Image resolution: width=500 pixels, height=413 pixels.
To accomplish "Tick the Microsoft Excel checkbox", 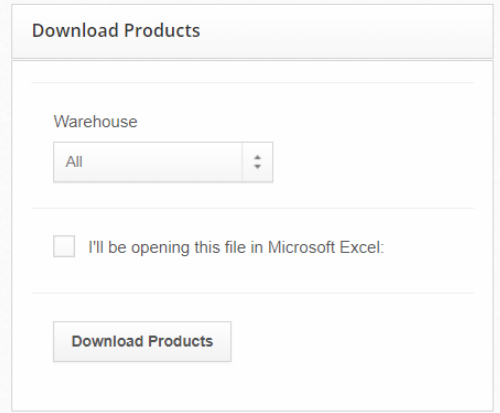I will coord(64,246).
